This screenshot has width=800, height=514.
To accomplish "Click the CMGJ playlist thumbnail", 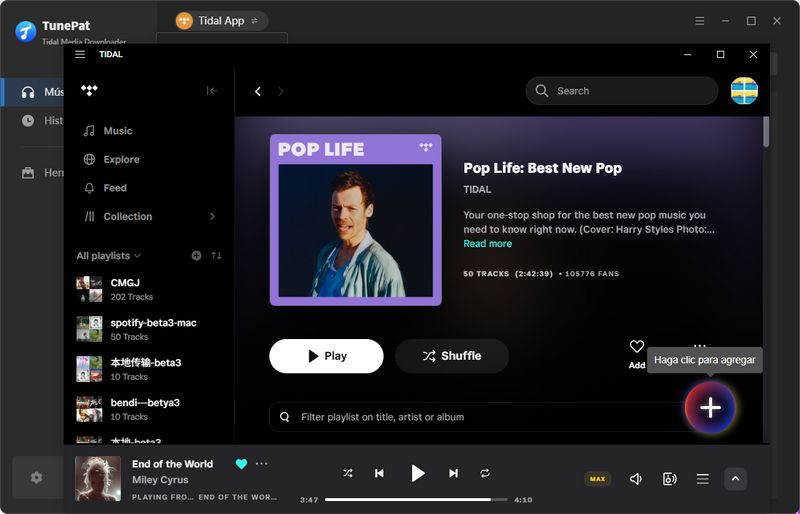I will 89,289.
